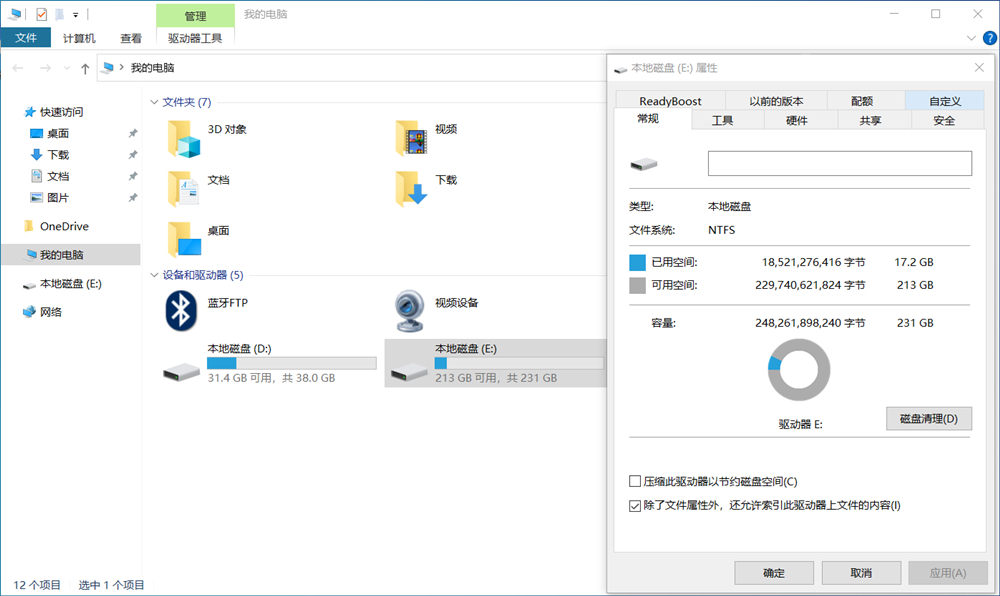Uncheck 除了文件属性外 indexing checkbox
Viewport: 1000px width, 596px height.
pos(635,505)
